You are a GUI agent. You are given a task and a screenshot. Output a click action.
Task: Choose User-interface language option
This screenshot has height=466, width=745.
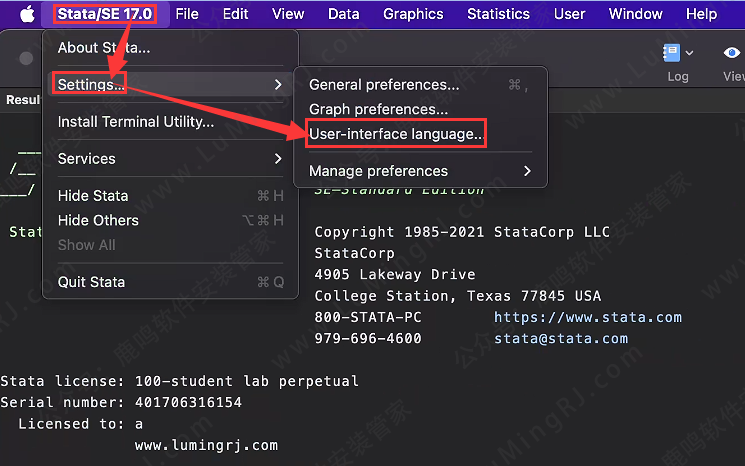(x=396, y=133)
